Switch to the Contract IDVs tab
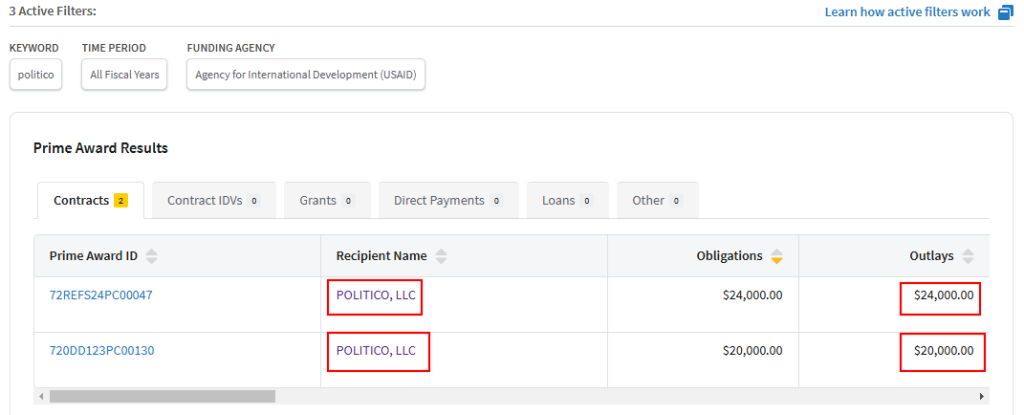 click(x=214, y=201)
